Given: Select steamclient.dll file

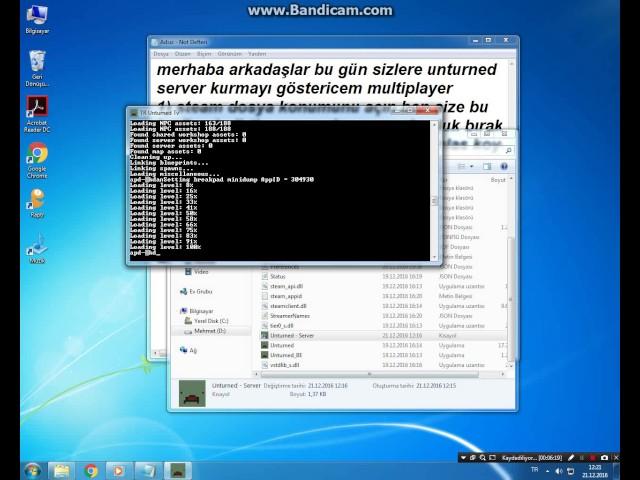Looking at the screenshot, I should (383, 306).
